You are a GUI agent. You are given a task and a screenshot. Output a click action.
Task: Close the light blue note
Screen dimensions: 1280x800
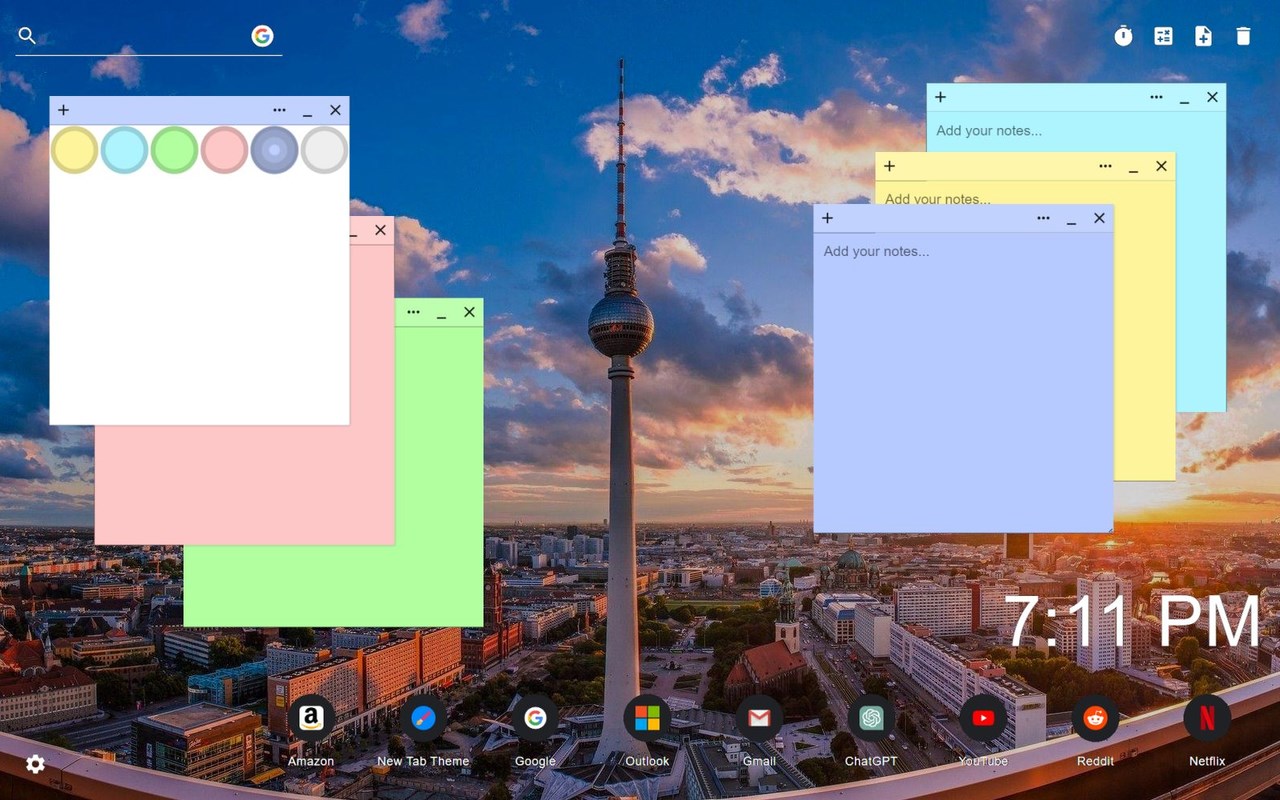1212,97
